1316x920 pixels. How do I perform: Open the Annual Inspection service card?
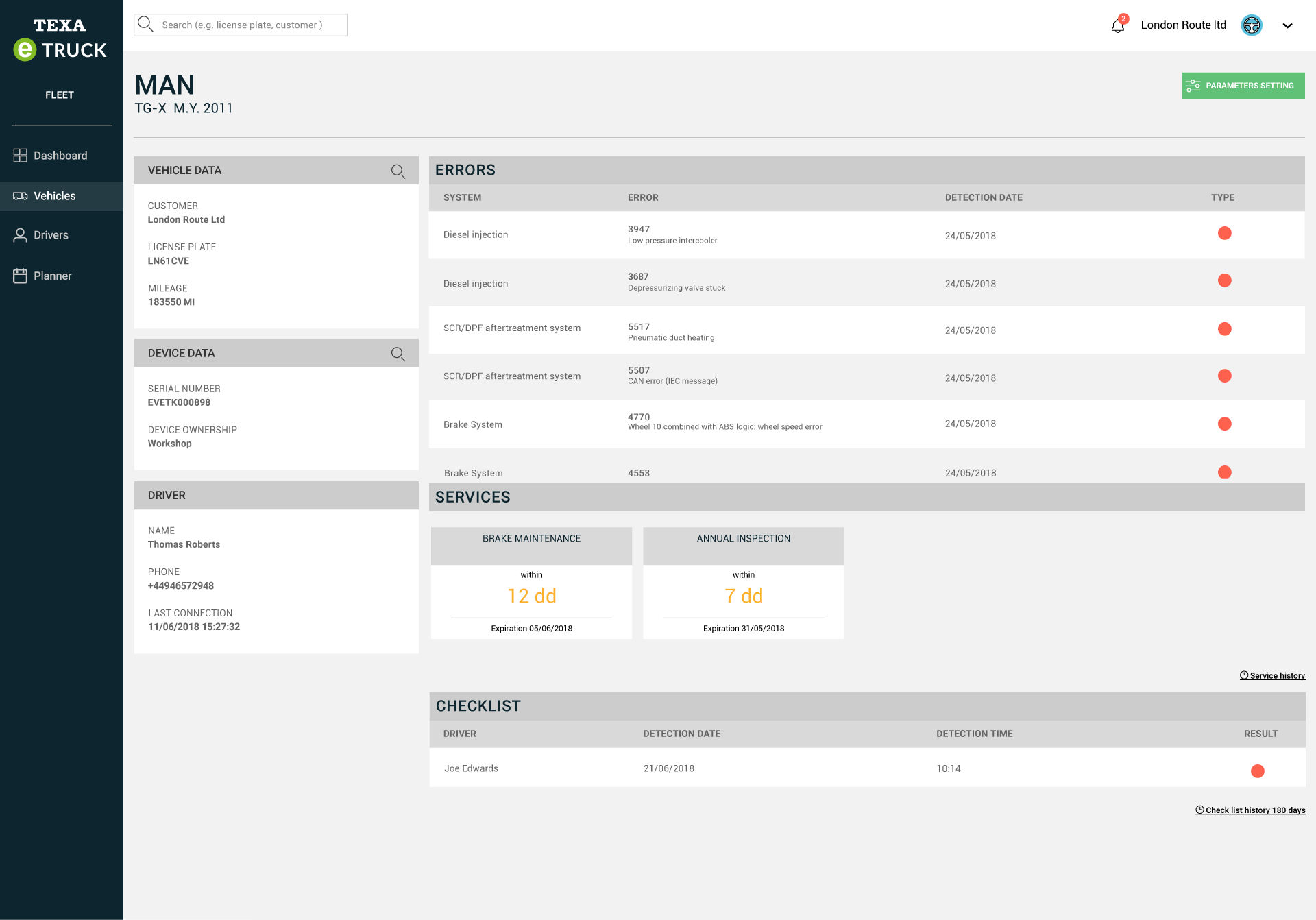click(x=744, y=583)
